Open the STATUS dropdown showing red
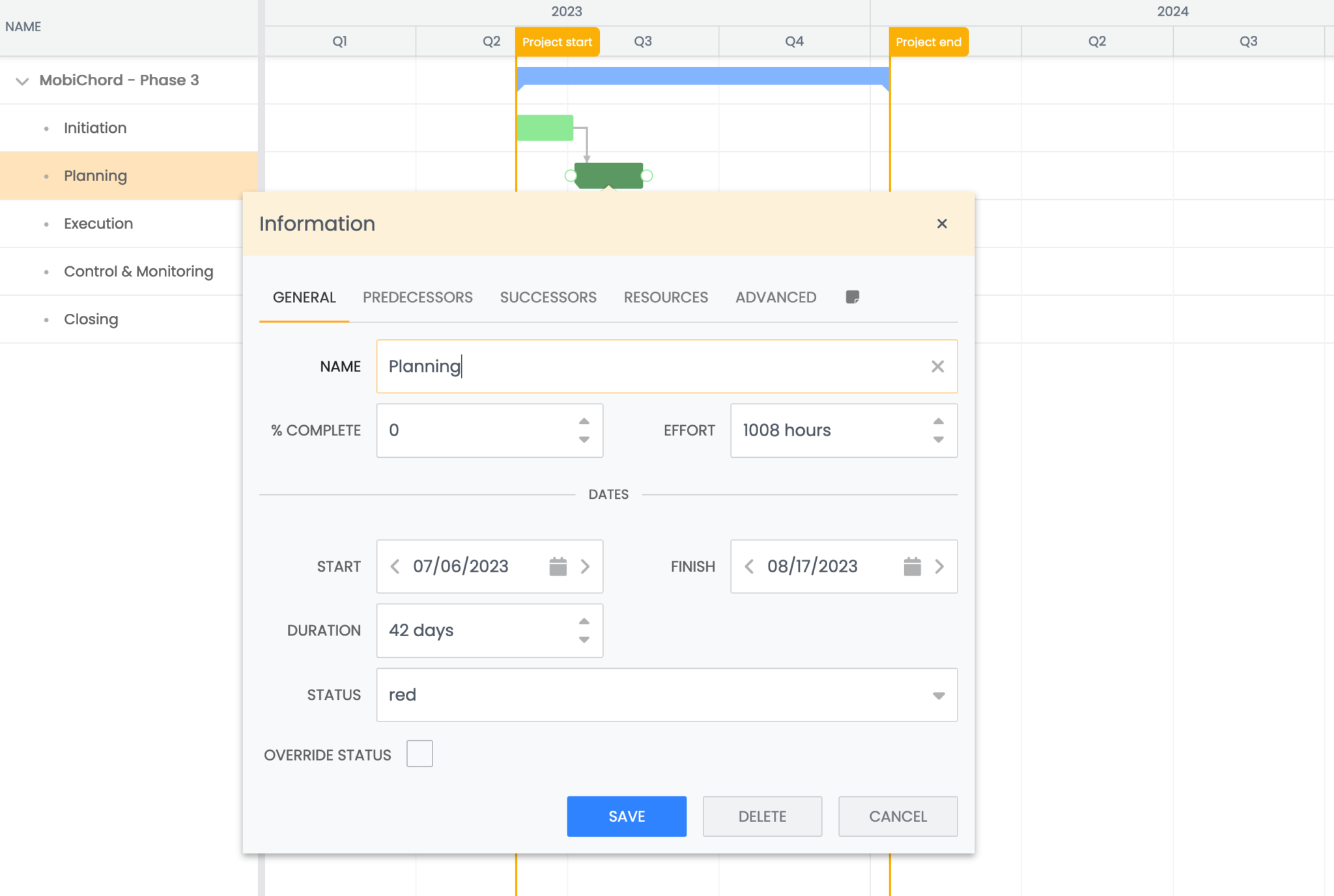Image resolution: width=1334 pixels, height=896 pixels. point(938,695)
